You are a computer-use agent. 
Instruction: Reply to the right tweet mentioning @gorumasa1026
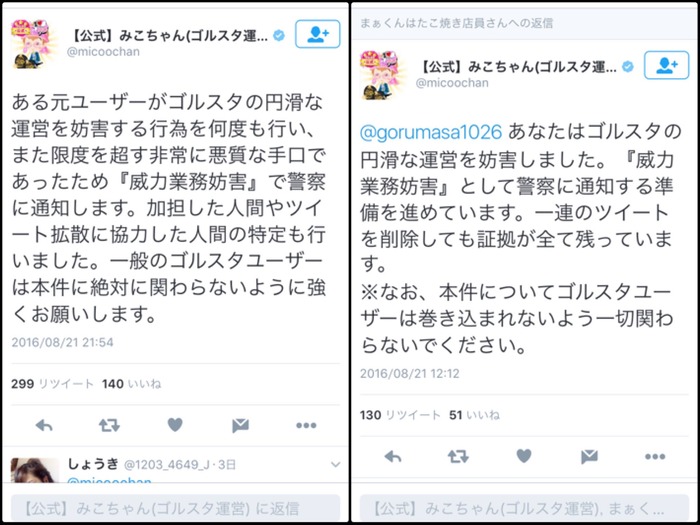tap(393, 457)
